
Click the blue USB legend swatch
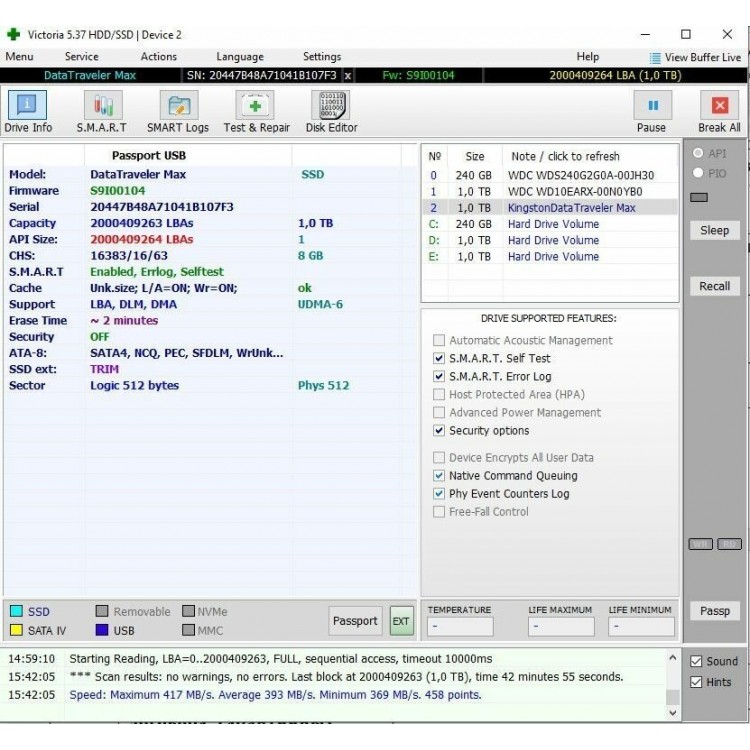(x=102, y=630)
